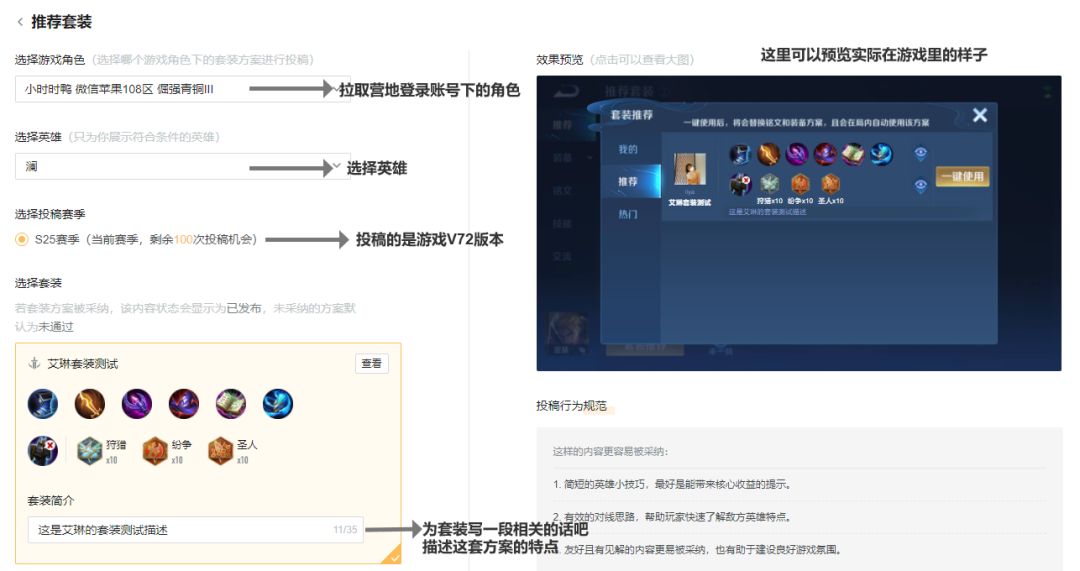Click the 11/35 character counter
This screenshot has height=571, width=1080.
click(x=345, y=530)
